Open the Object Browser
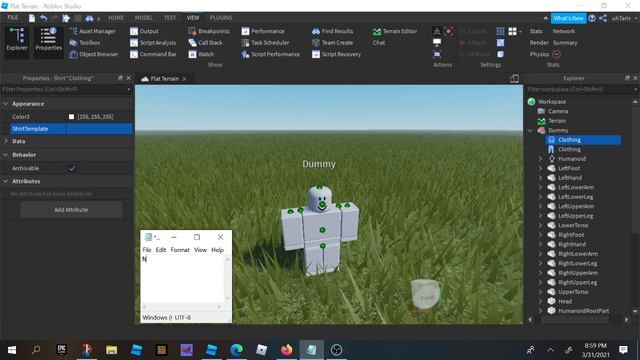 point(94,54)
